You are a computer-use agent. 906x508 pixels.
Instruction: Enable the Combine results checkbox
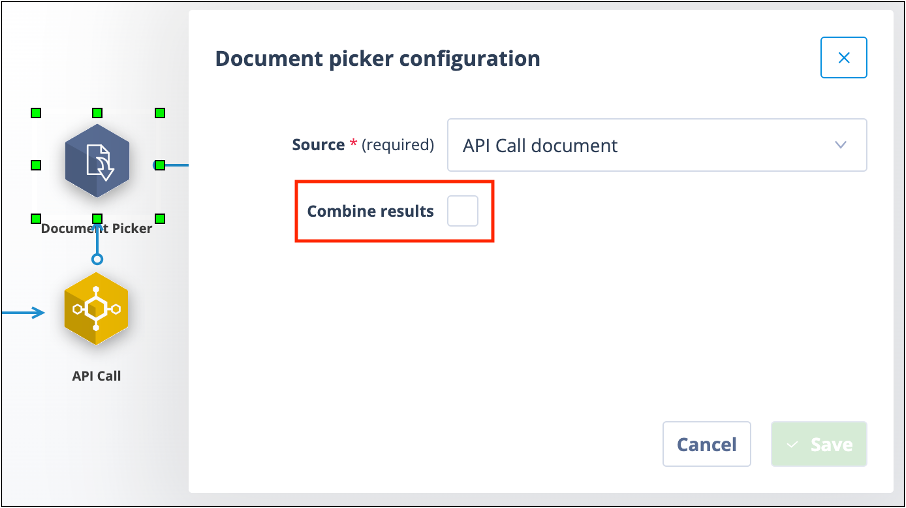click(462, 211)
